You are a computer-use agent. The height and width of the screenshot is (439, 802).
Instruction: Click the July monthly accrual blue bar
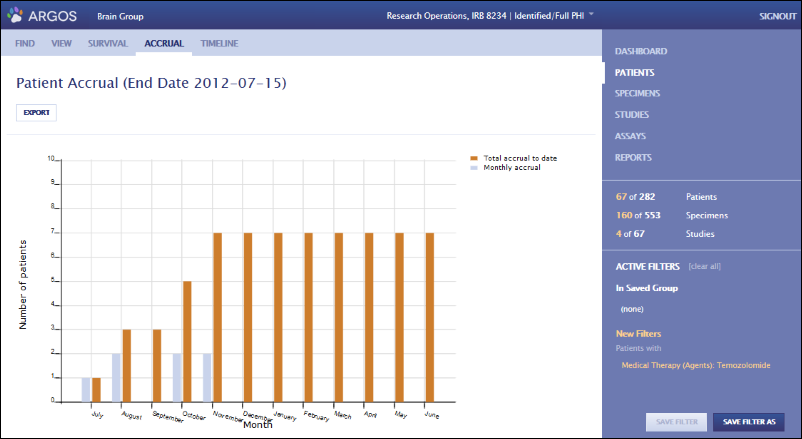pos(86,390)
